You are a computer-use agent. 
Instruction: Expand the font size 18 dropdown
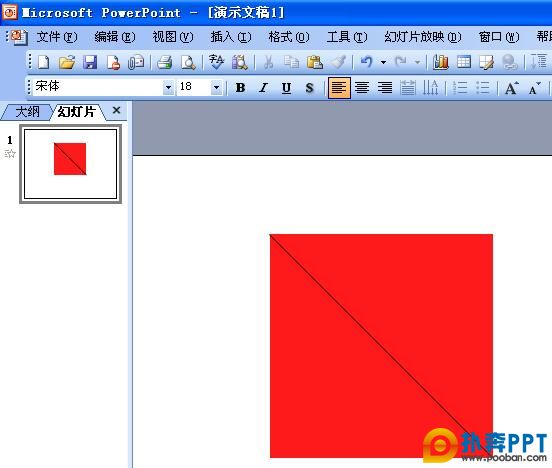[217, 87]
